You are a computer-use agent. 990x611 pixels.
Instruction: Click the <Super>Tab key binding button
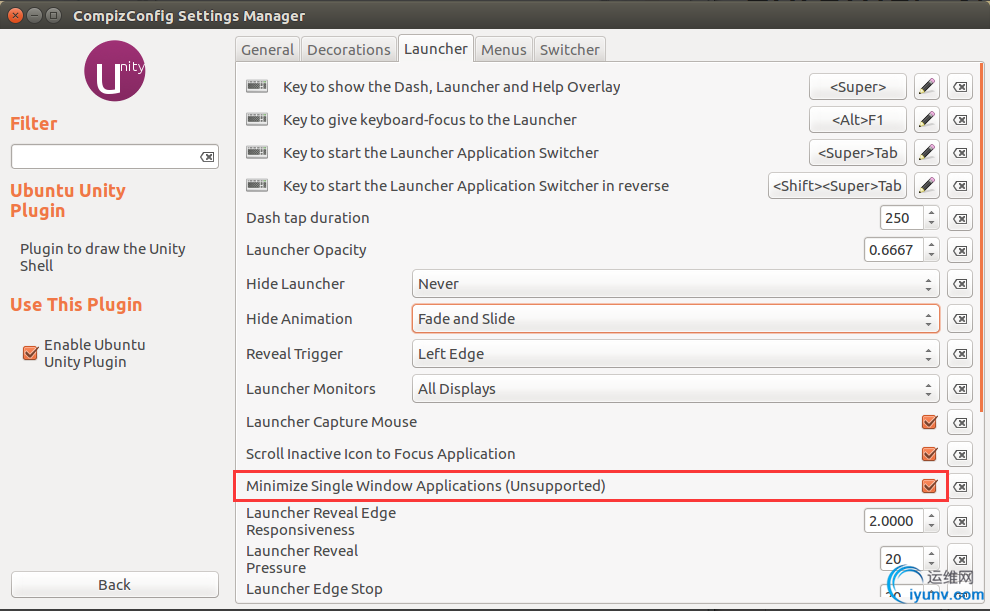(857, 153)
